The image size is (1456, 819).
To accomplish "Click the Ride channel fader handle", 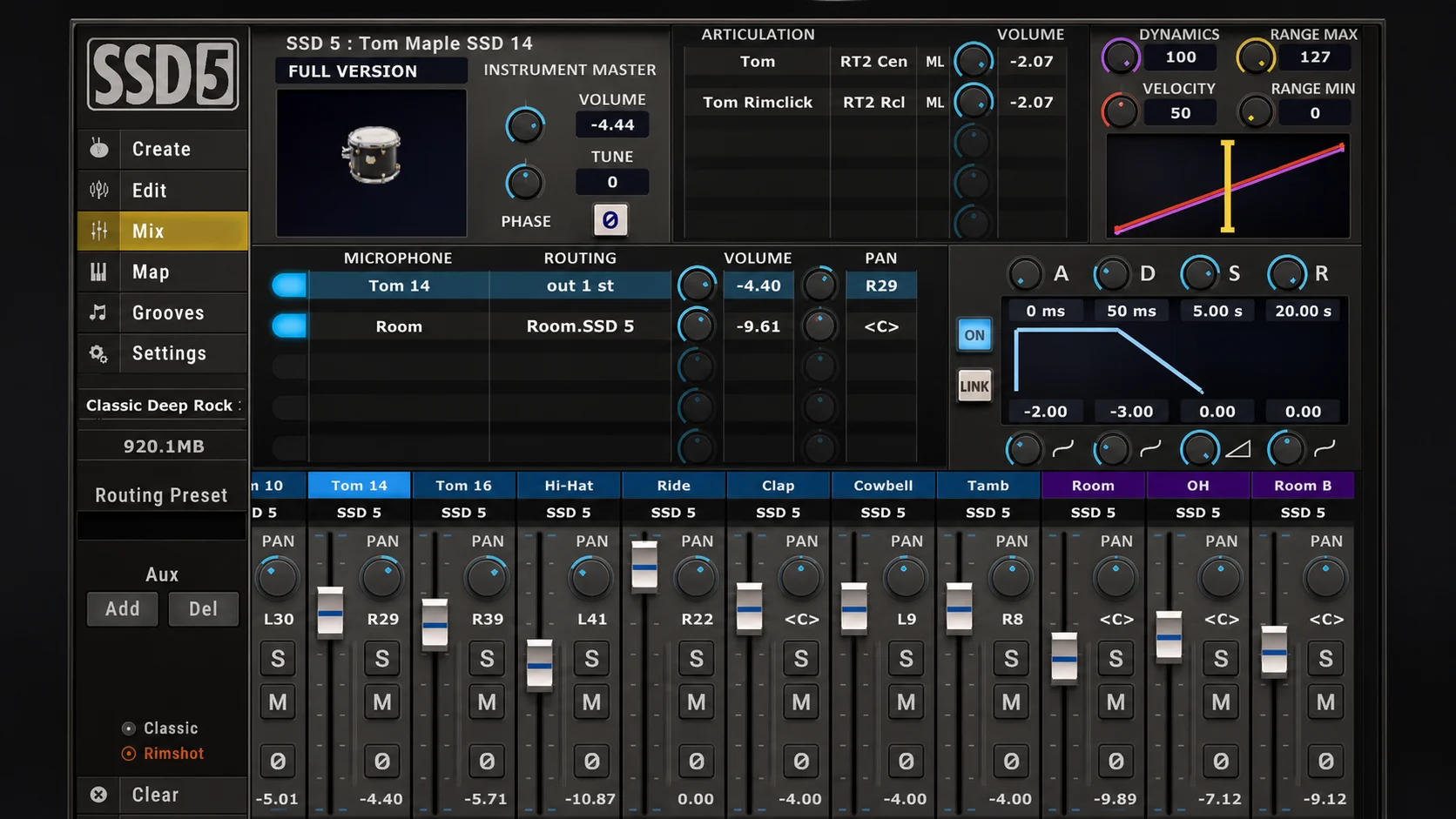I will coord(644,566).
